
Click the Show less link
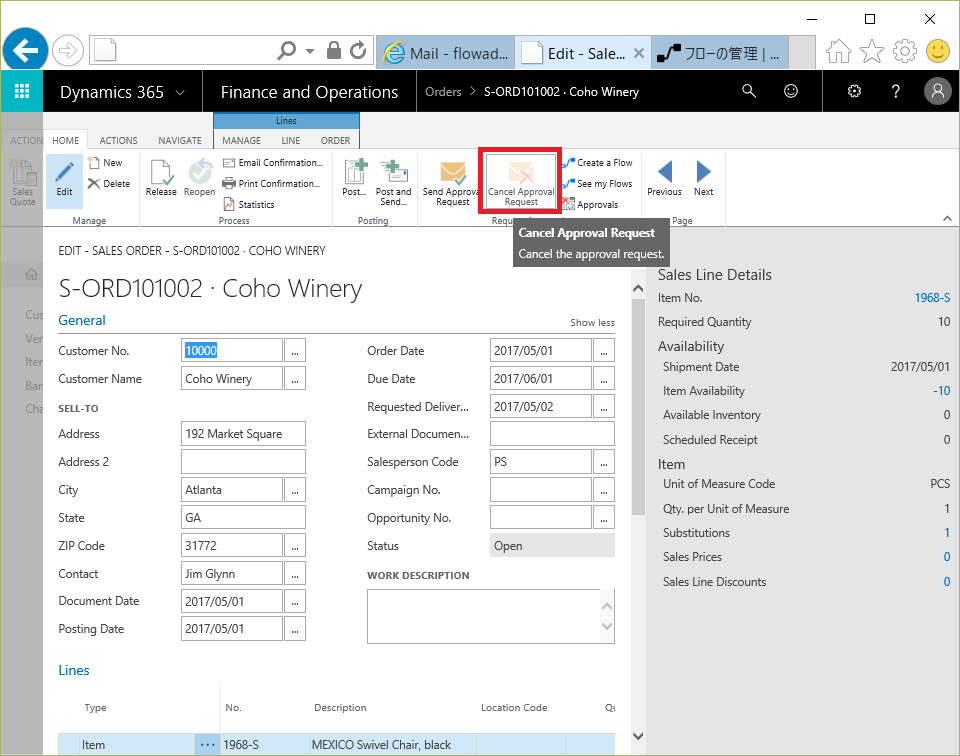[592, 323]
